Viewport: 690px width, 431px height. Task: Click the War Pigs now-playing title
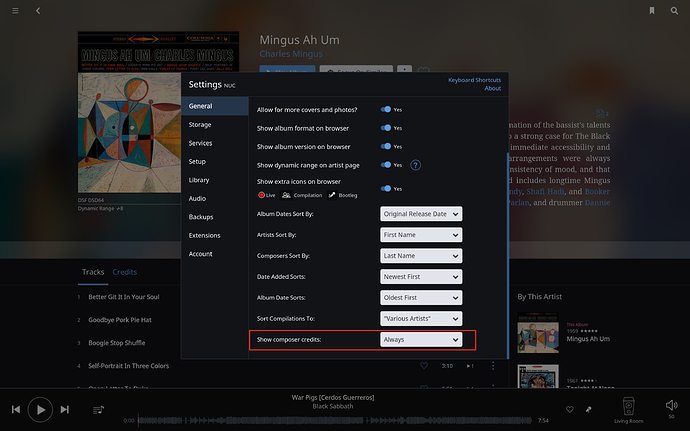pyautogui.click(x=333, y=398)
